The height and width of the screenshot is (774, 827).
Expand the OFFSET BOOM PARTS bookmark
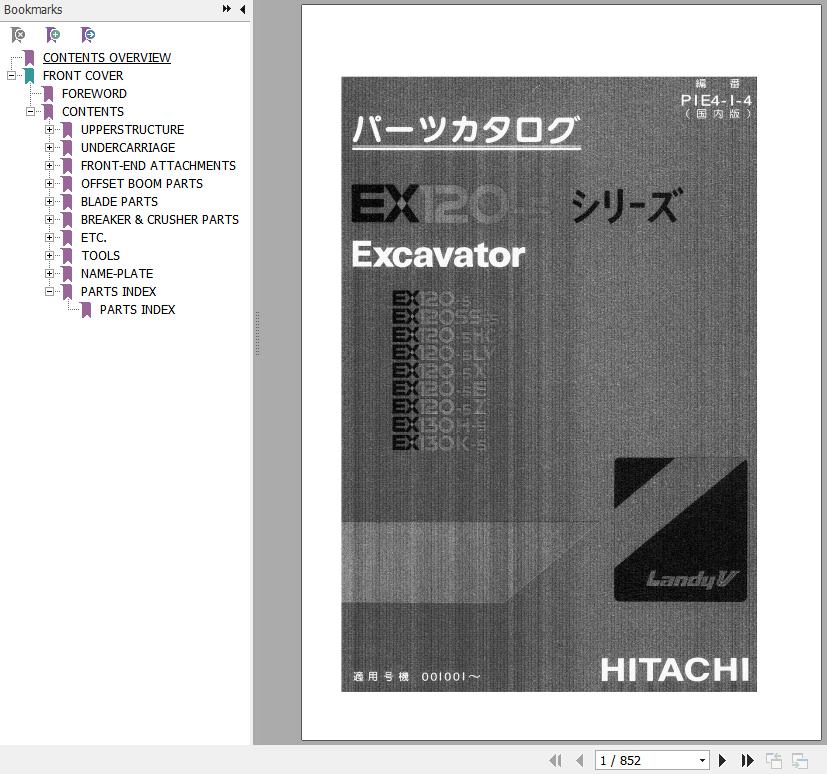49,183
